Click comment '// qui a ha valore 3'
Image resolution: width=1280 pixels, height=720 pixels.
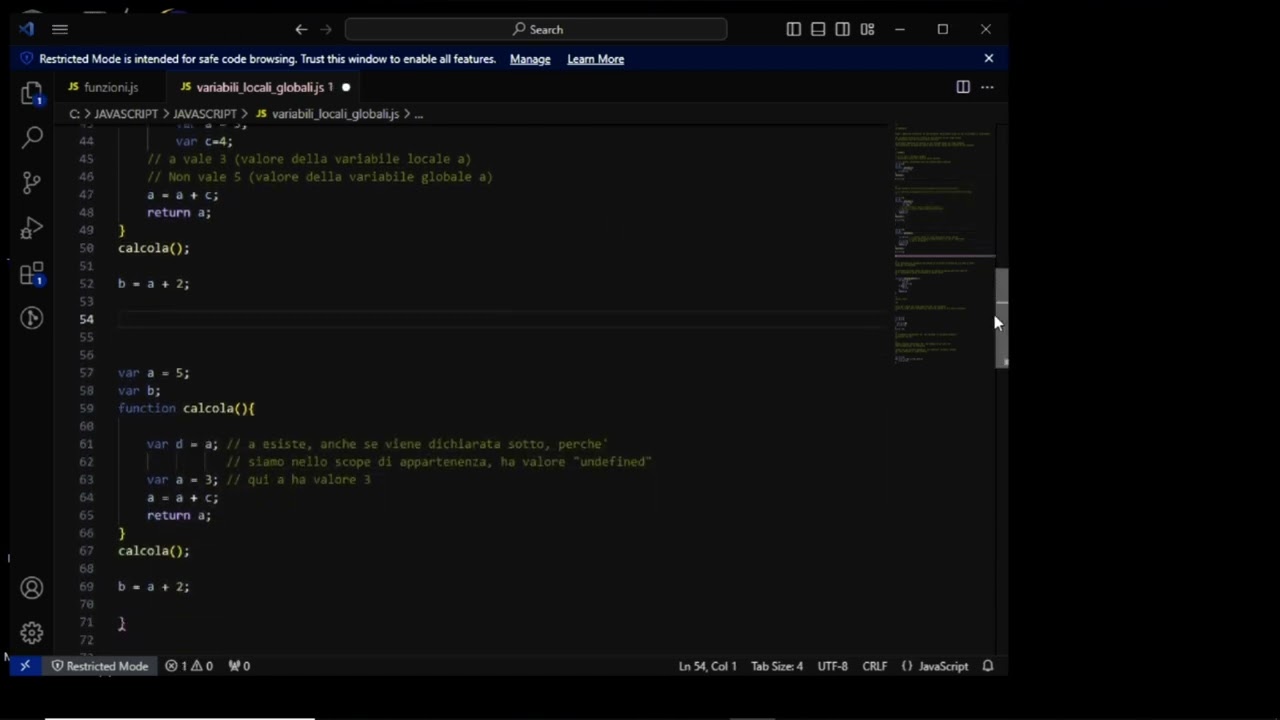tap(298, 480)
